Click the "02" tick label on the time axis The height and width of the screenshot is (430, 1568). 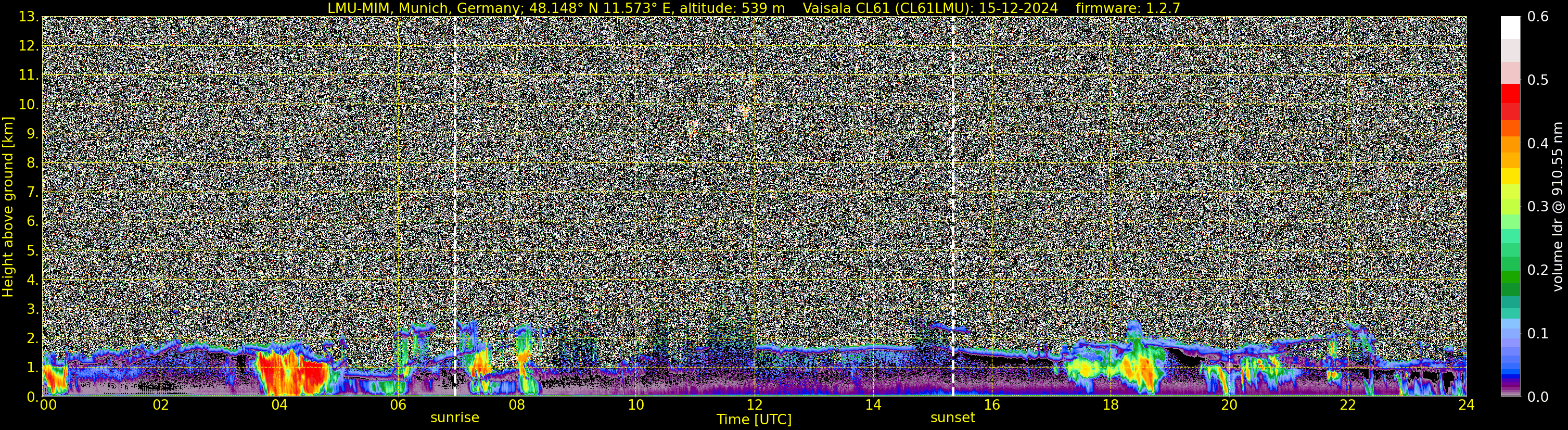pos(161,405)
